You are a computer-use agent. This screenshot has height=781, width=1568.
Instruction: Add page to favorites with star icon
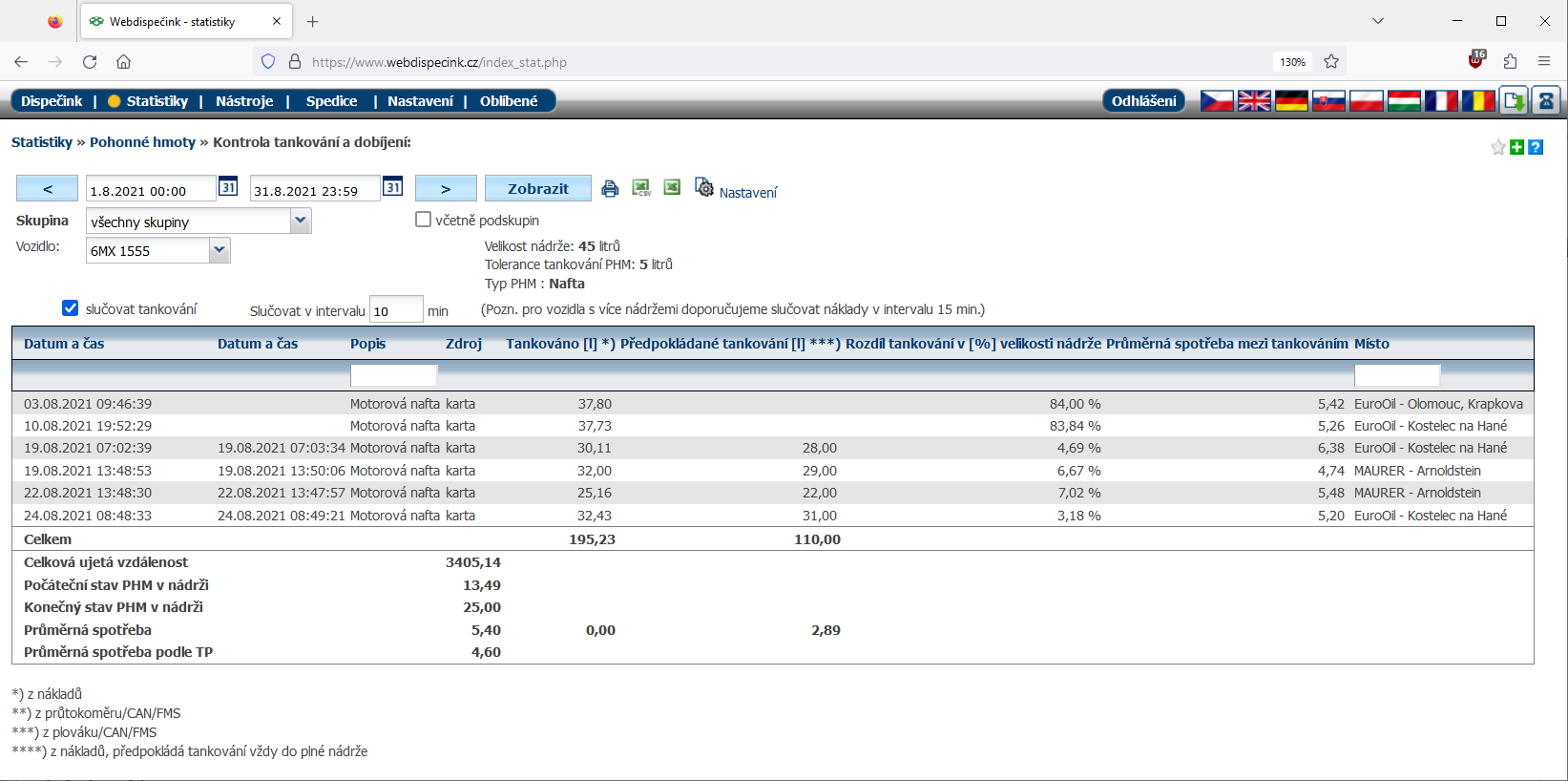tap(1498, 147)
